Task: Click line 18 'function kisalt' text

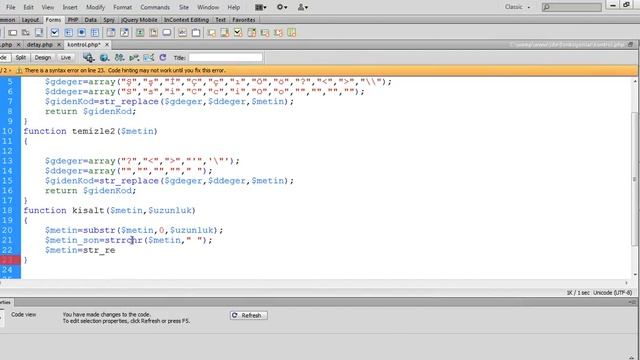Action: [x=109, y=211]
